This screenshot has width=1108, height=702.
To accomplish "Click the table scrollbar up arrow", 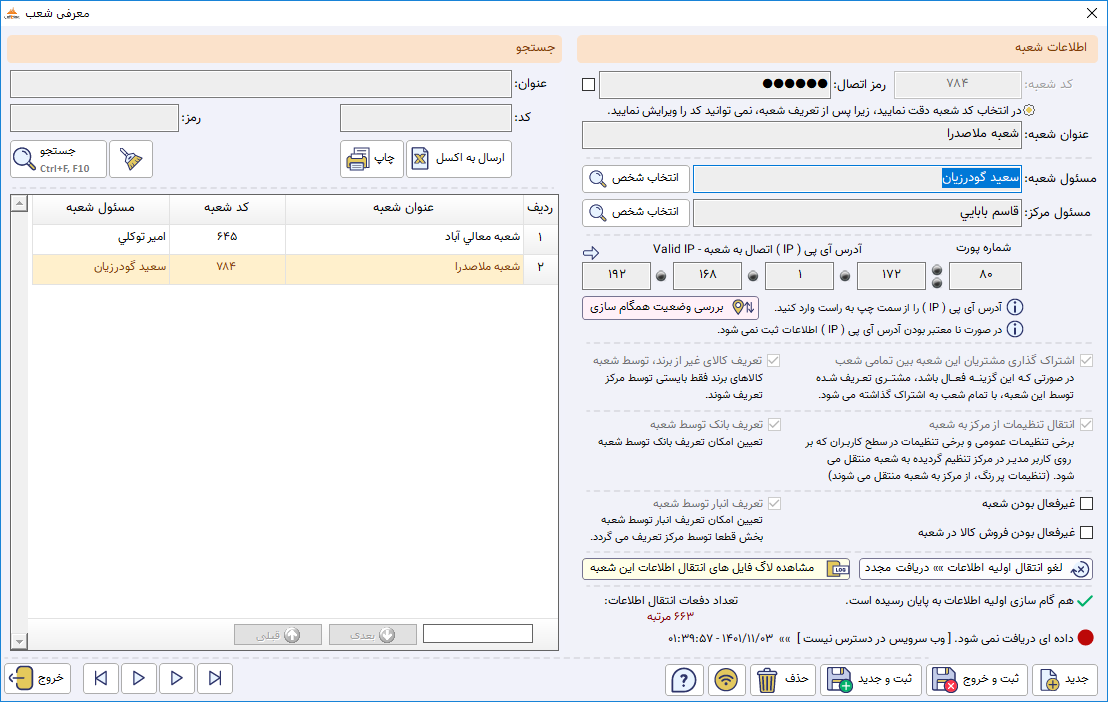I will pos(20,204).
